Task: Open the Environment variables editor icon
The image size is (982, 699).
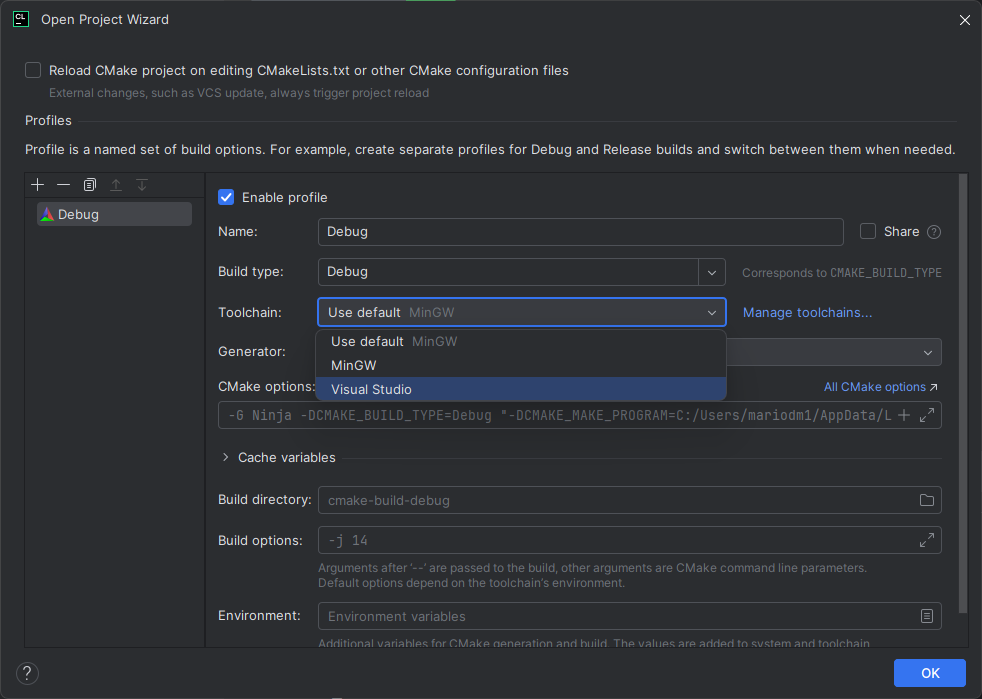Action: coord(927,616)
